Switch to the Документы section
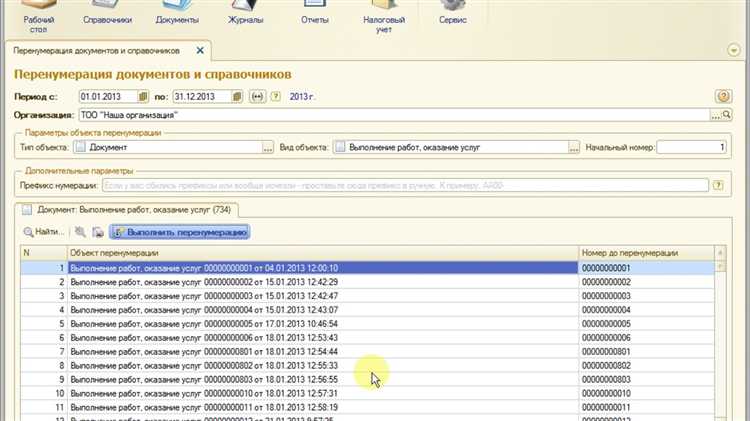 point(177,14)
